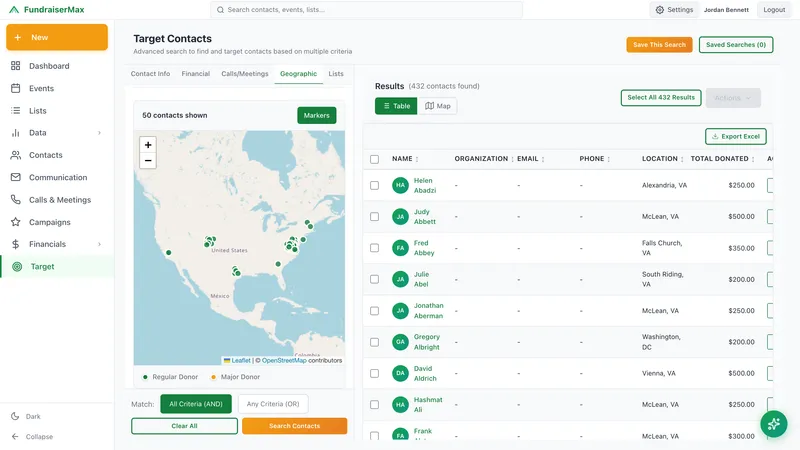Image resolution: width=800 pixels, height=450 pixels.
Task: Click the Major Donor legend dot
Action: point(213,377)
